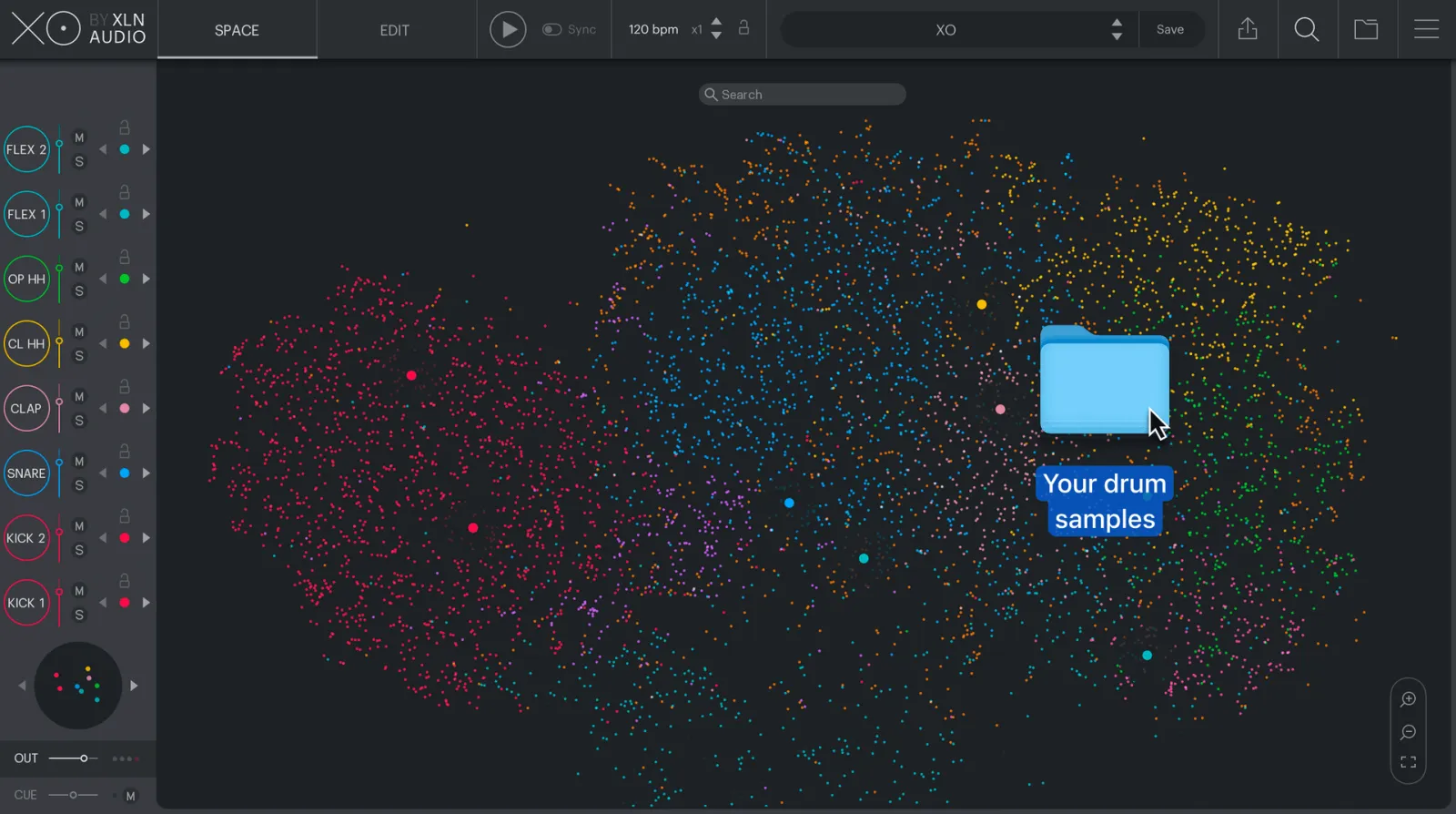Decrease tempo with the down arrow
Screen dimensions: 1456x814
[x=716, y=36]
